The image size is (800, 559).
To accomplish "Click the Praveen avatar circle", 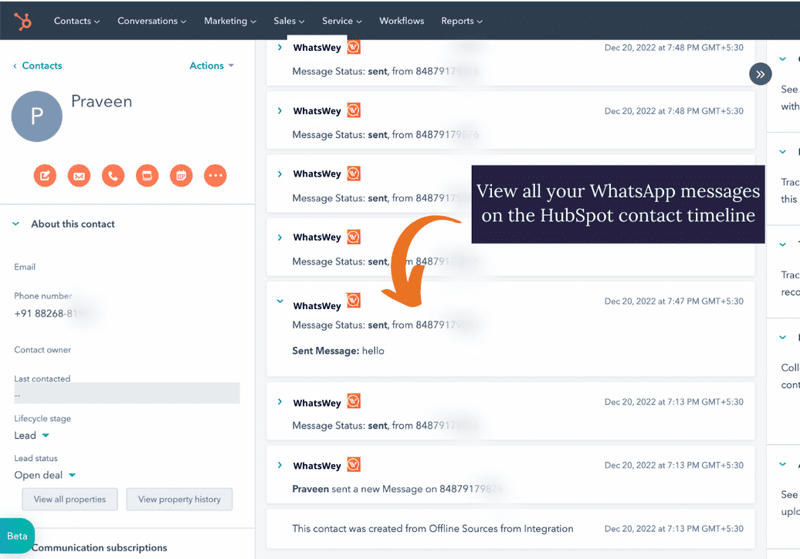I will tap(37, 116).
